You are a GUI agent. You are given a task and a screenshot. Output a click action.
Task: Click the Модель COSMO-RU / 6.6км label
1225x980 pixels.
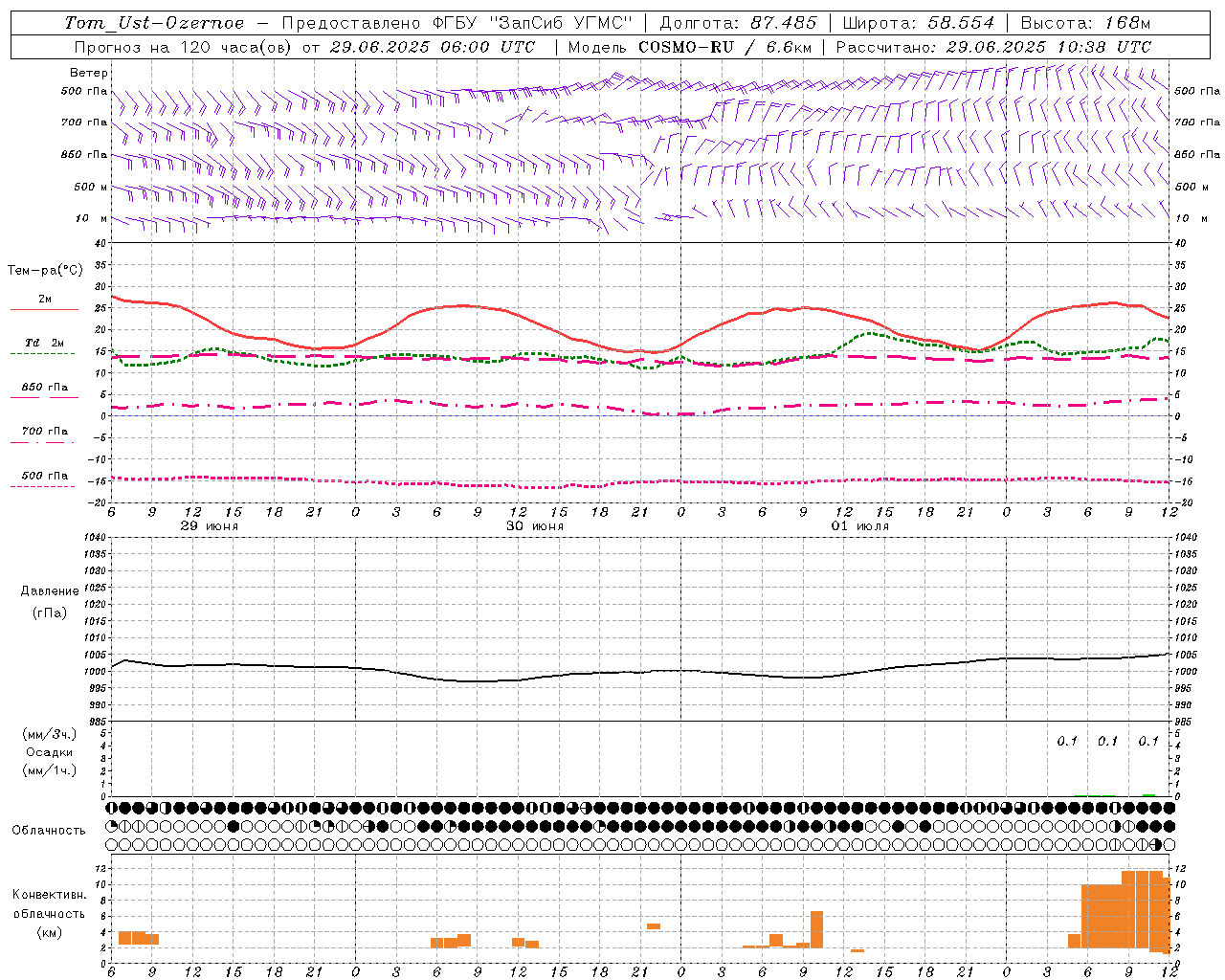[x=689, y=47]
